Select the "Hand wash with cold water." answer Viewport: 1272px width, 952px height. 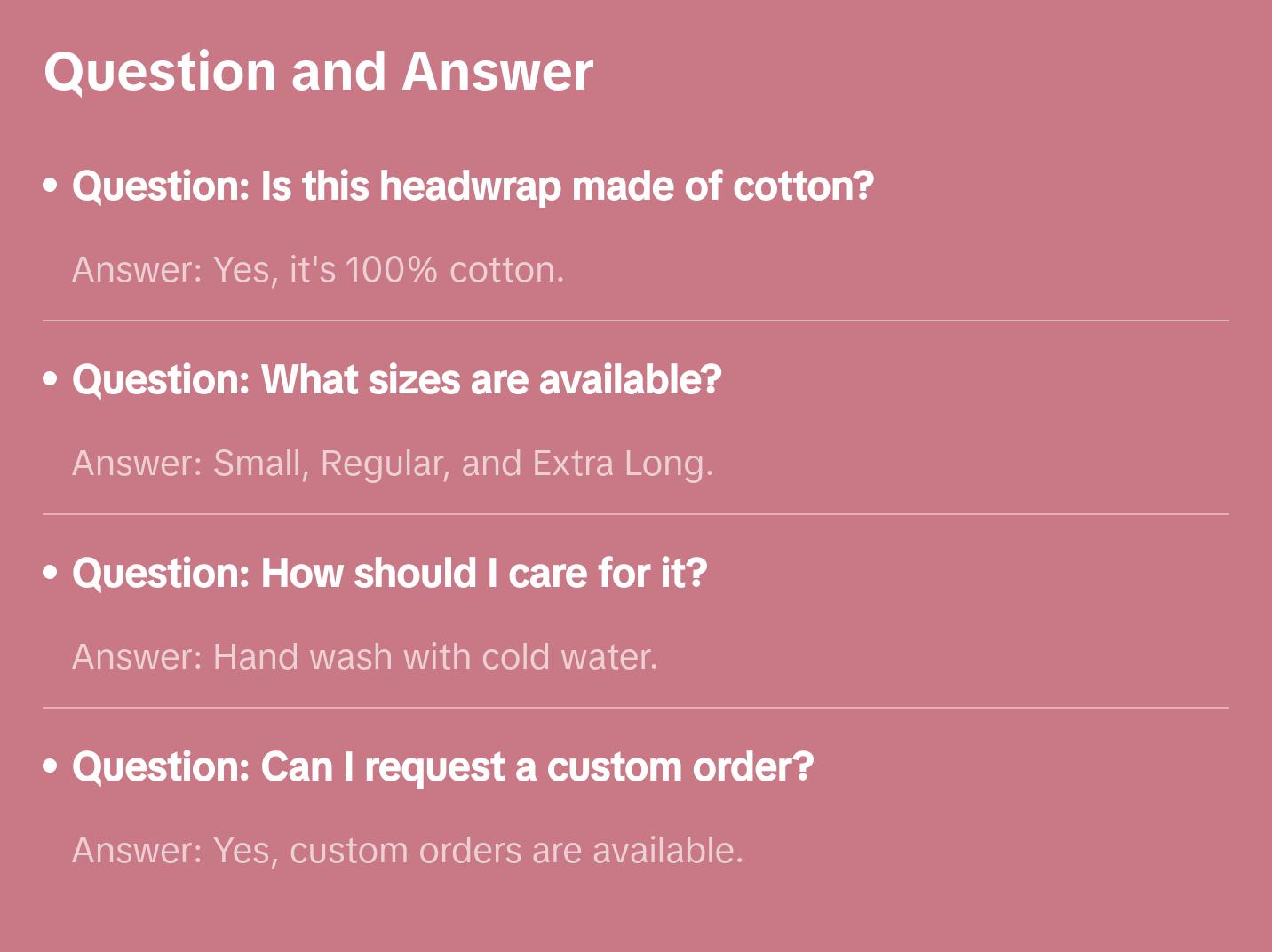point(364,657)
